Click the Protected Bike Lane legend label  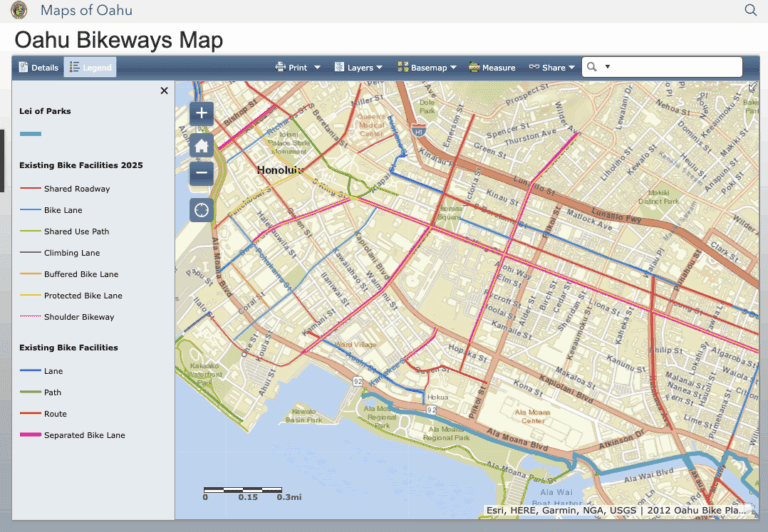[83, 295]
